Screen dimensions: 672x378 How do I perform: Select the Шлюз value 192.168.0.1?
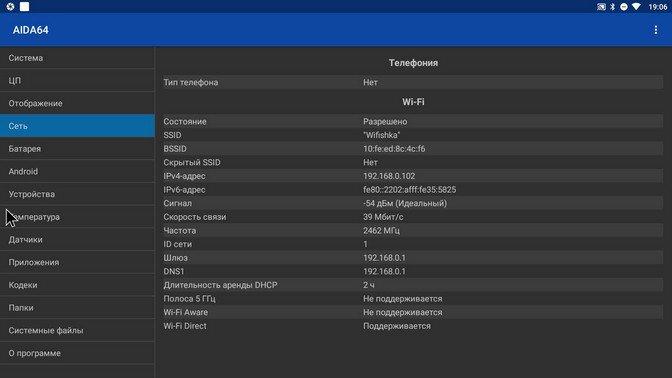point(384,258)
